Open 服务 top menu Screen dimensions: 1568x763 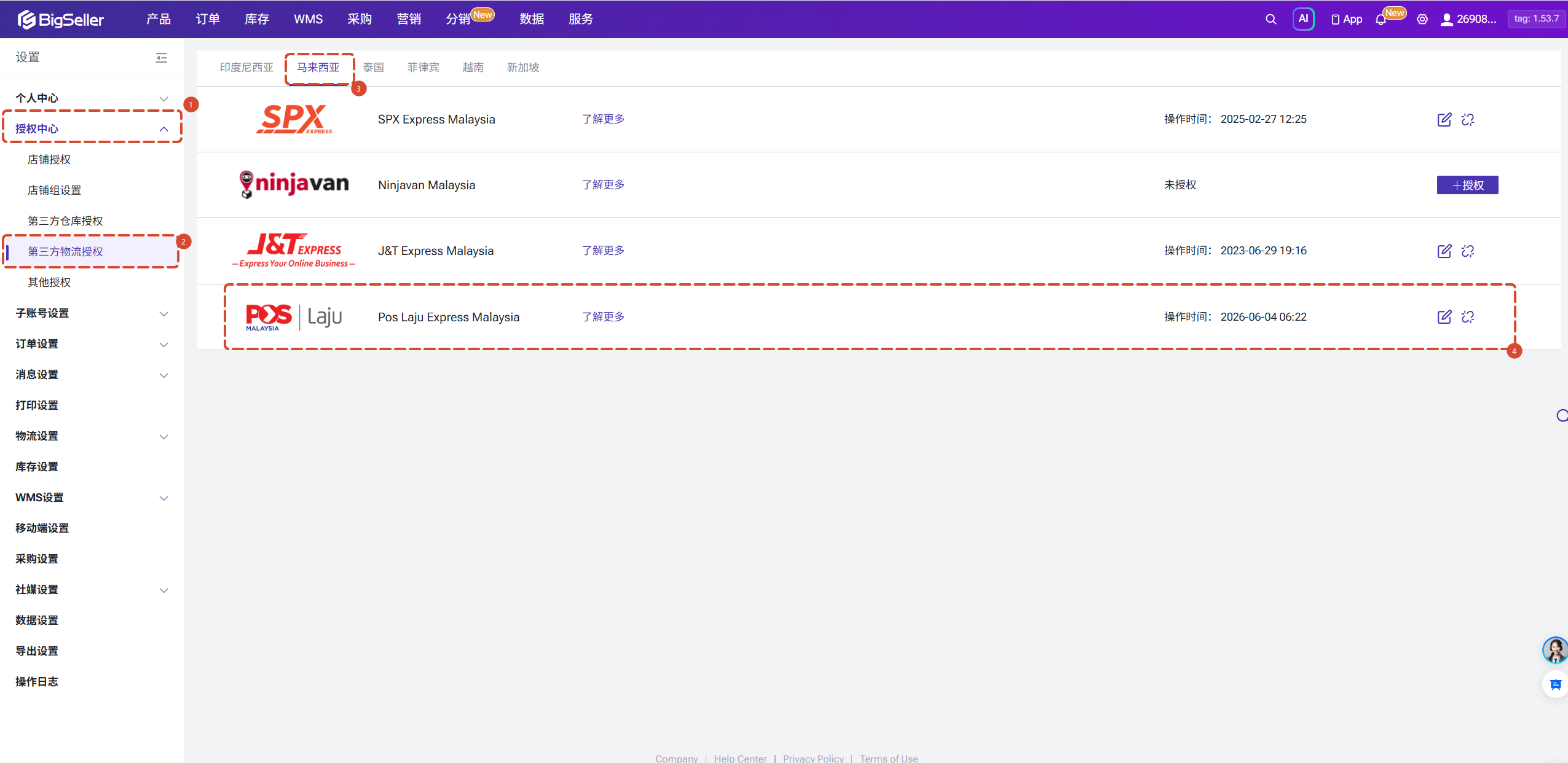tap(581, 19)
